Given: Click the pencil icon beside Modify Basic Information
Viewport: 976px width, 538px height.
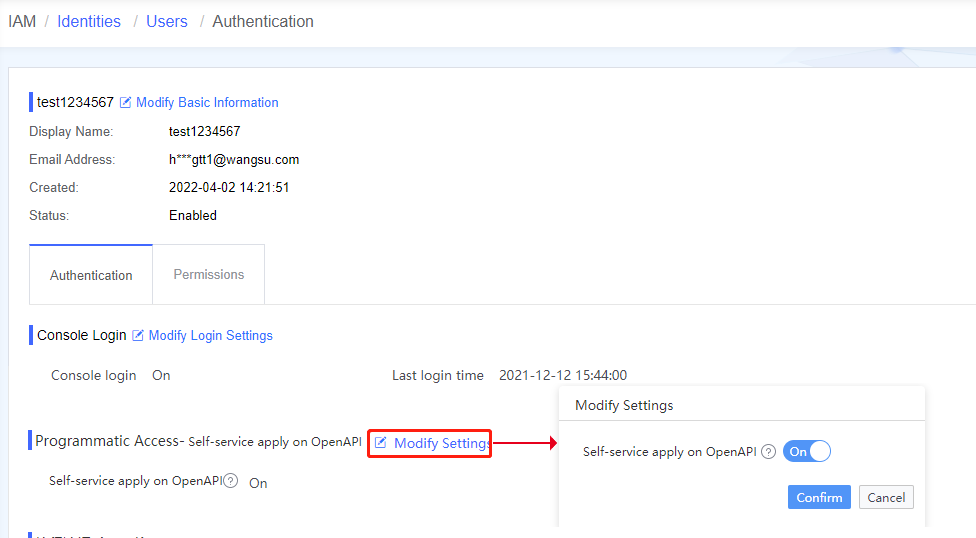Looking at the screenshot, I should click(126, 102).
